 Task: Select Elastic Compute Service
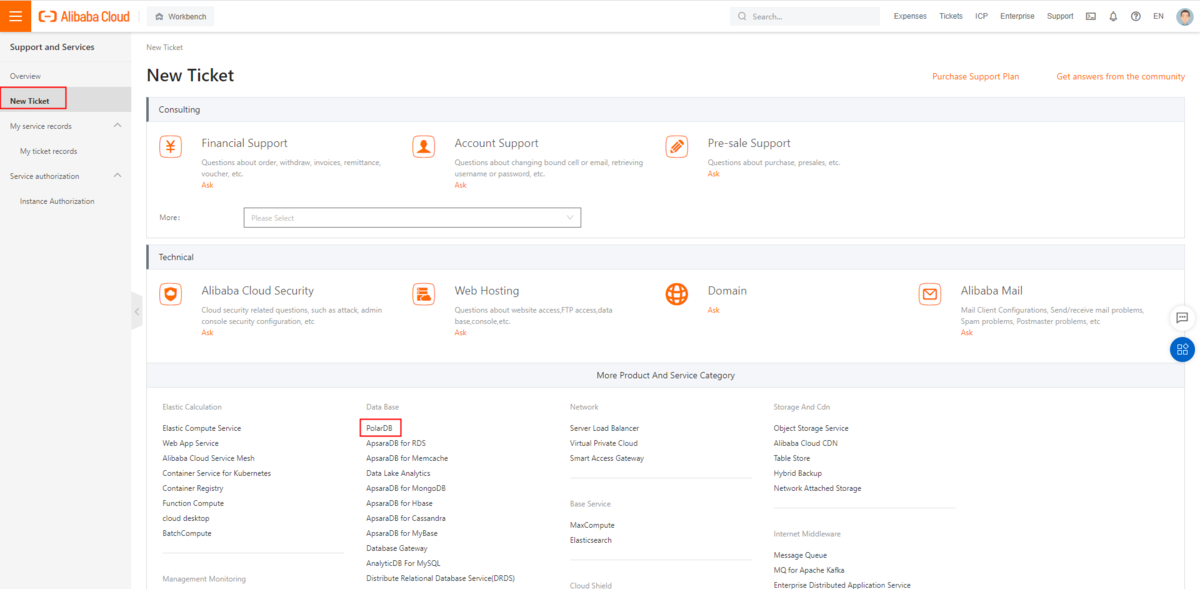point(201,428)
